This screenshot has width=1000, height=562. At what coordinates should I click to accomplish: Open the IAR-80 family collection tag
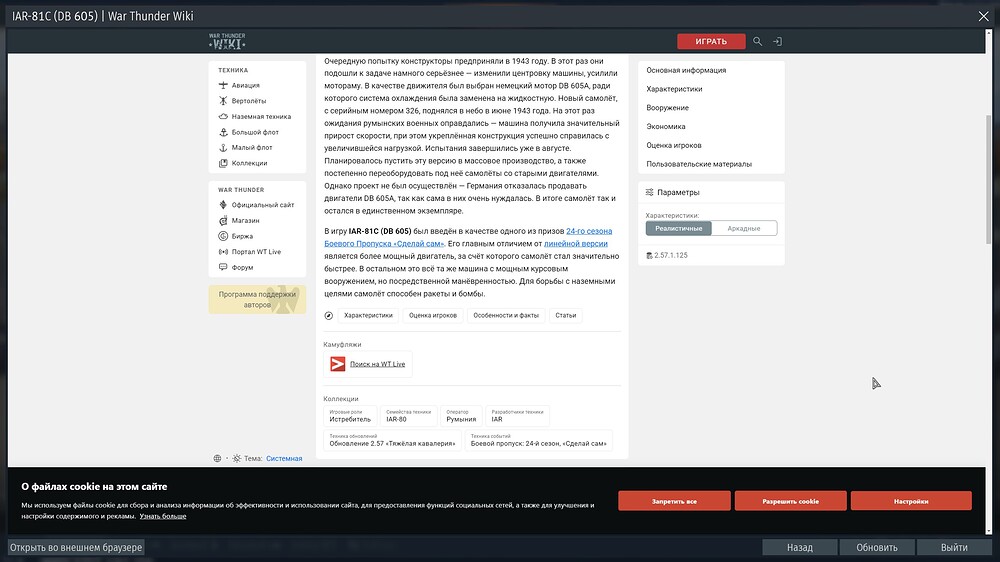click(x=408, y=416)
